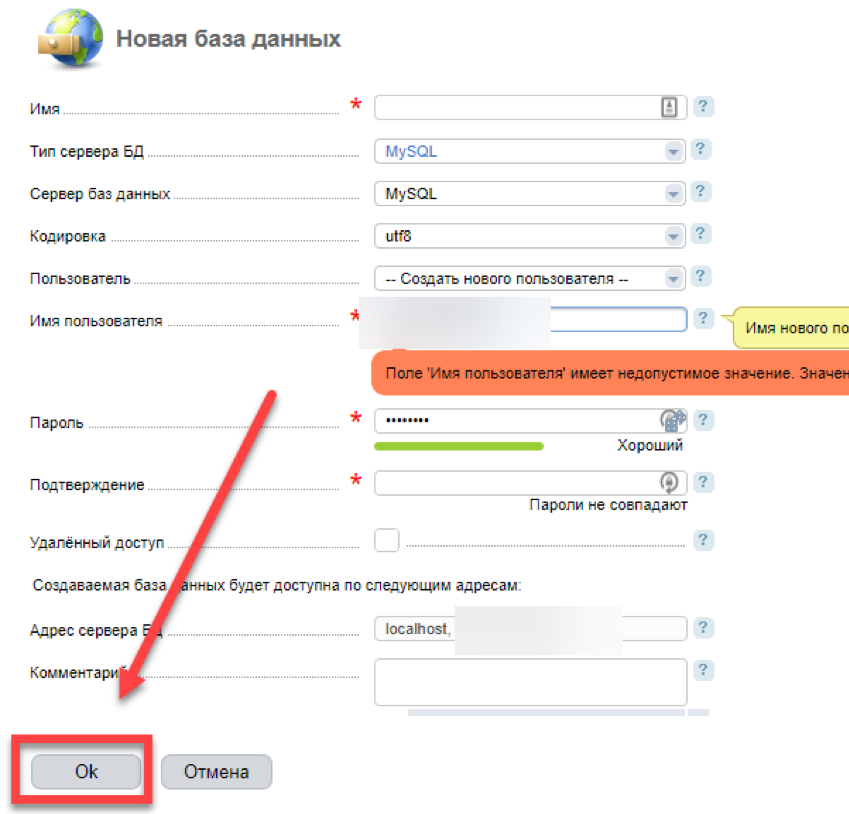Open the Сервер баз данных dropdown
This screenshot has height=814, width=849.
coord(530,193)
